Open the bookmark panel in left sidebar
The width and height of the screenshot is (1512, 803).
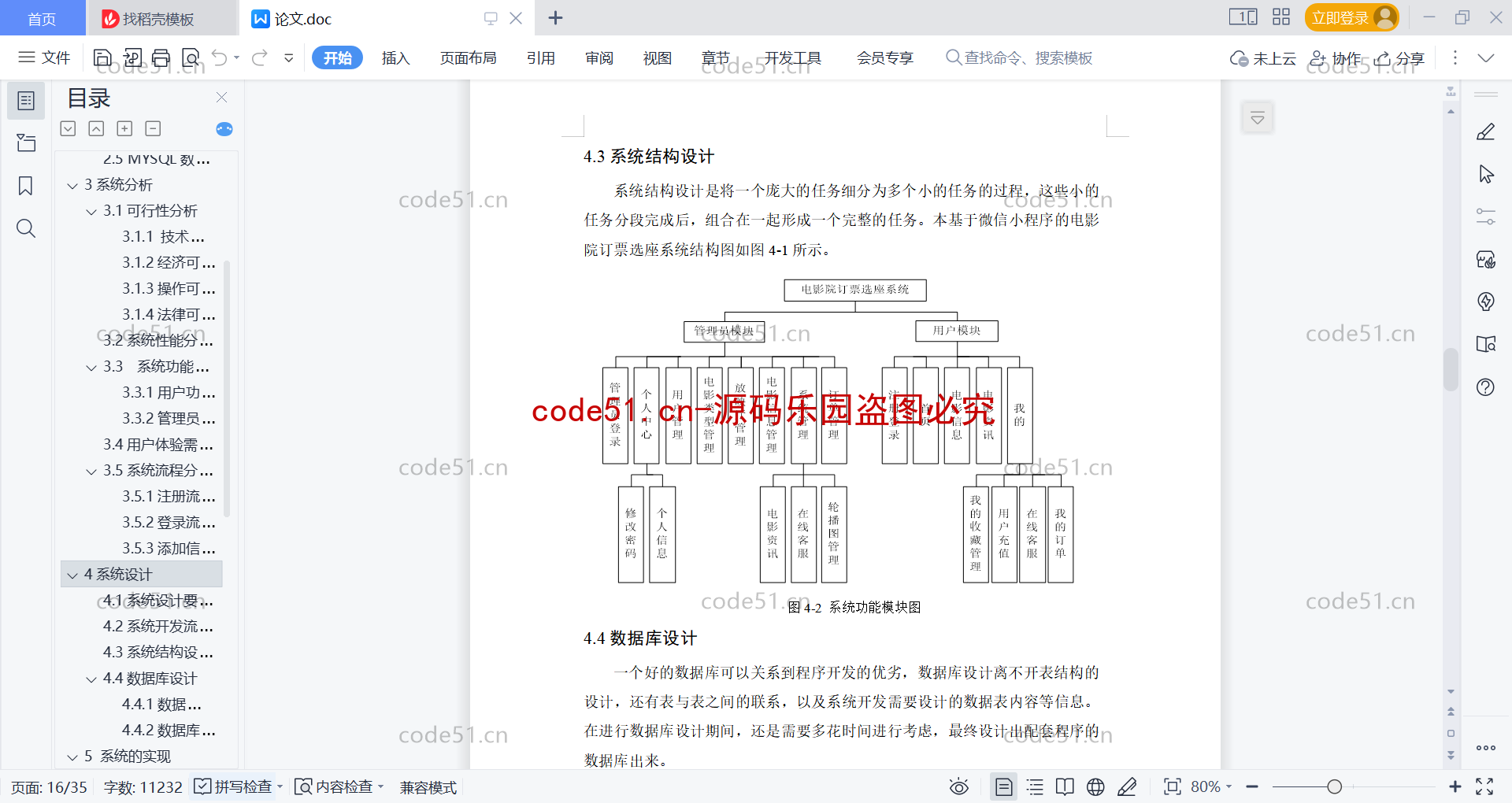pyautogui.click(x=26, y=186)
